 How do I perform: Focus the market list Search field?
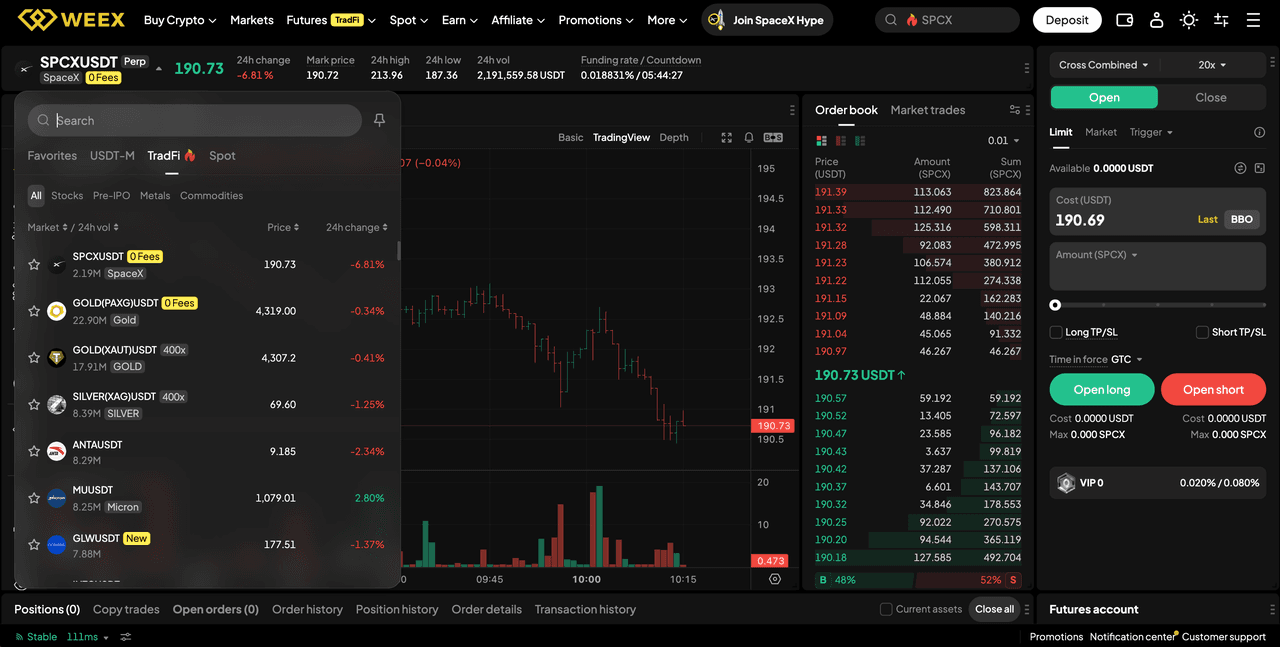click(x=194, y=120)
